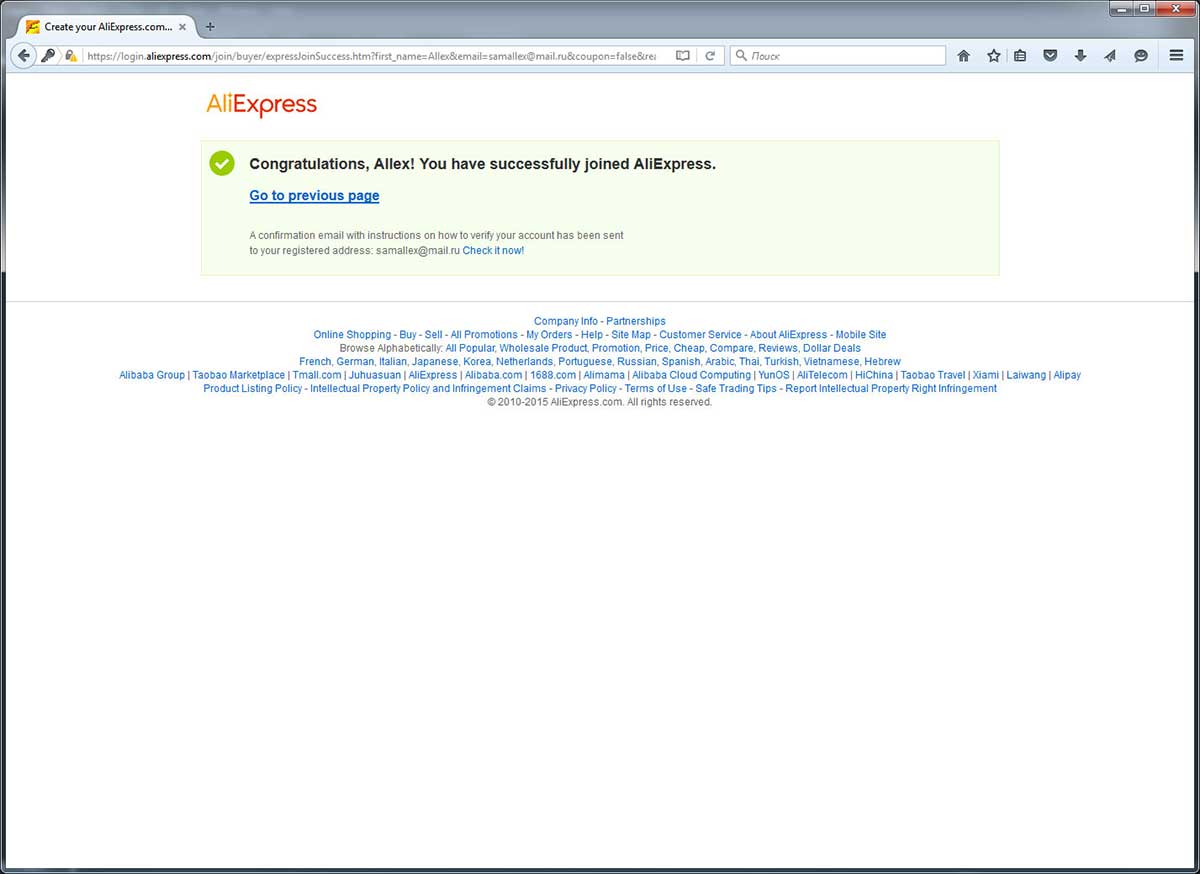Click the Check it now! link
1200x874 pixels.
pyautogui.click(x=493, y=251)
